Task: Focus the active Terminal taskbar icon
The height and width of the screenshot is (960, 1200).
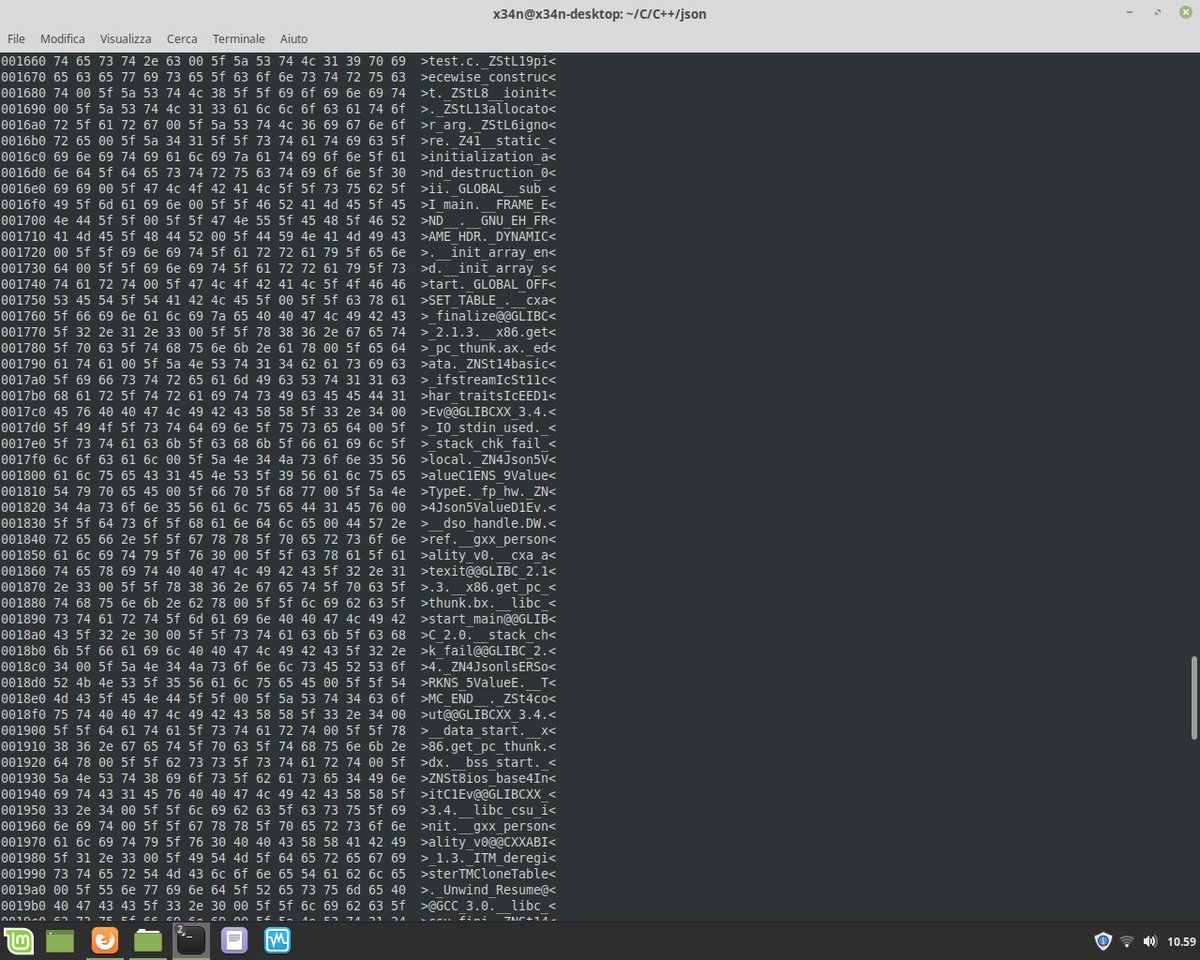Action: pyautogui.click(x=191, y=940)
